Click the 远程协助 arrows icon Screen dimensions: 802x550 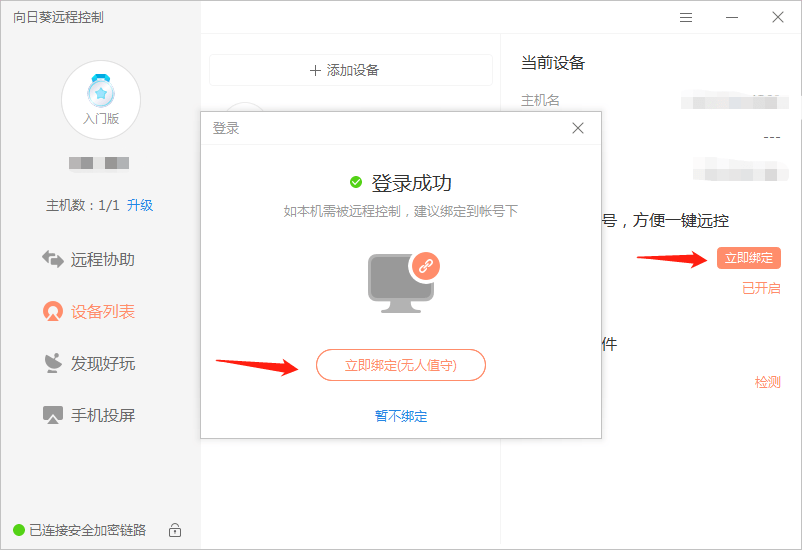click(x=52, y=259)
